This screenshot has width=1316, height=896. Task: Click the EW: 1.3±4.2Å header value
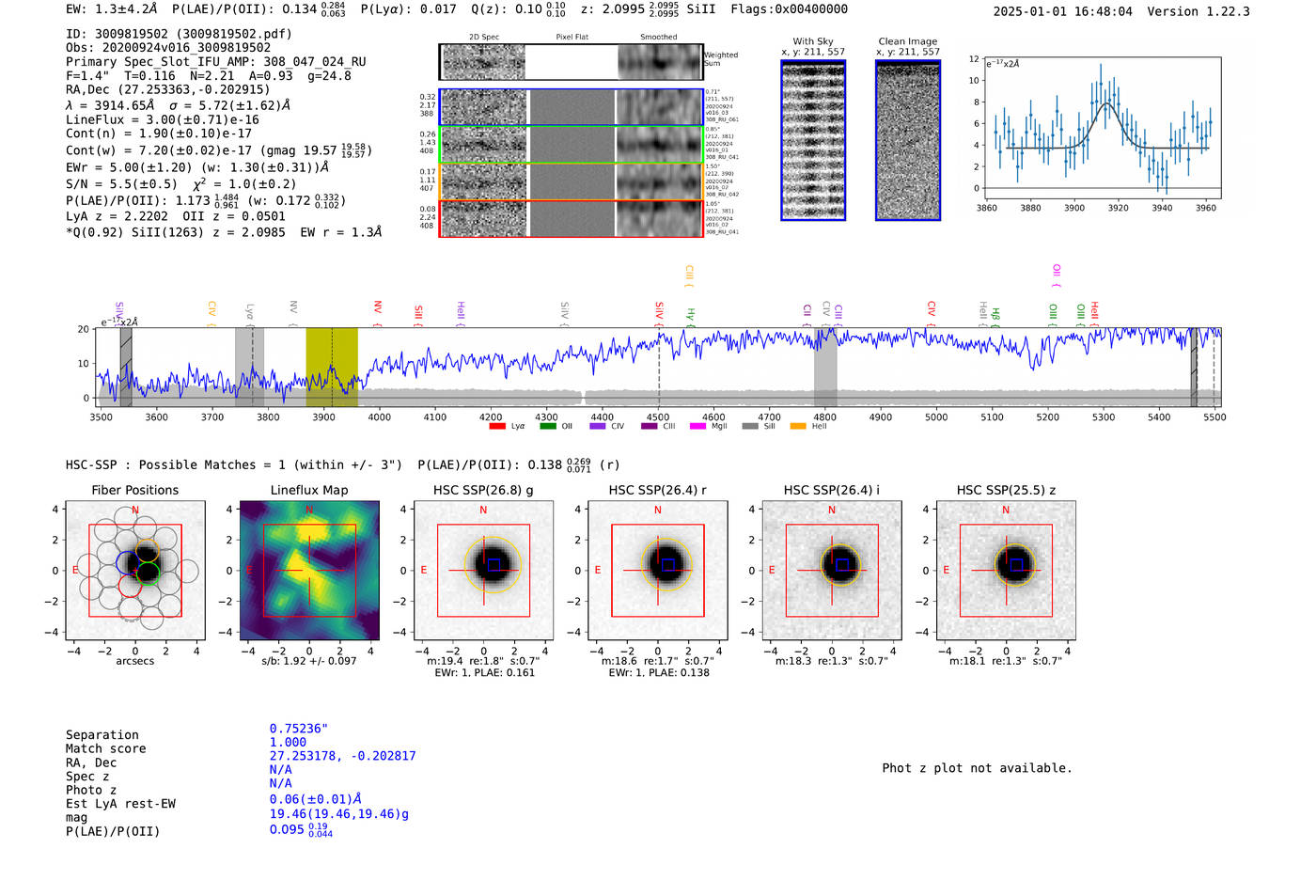(111, 9)
